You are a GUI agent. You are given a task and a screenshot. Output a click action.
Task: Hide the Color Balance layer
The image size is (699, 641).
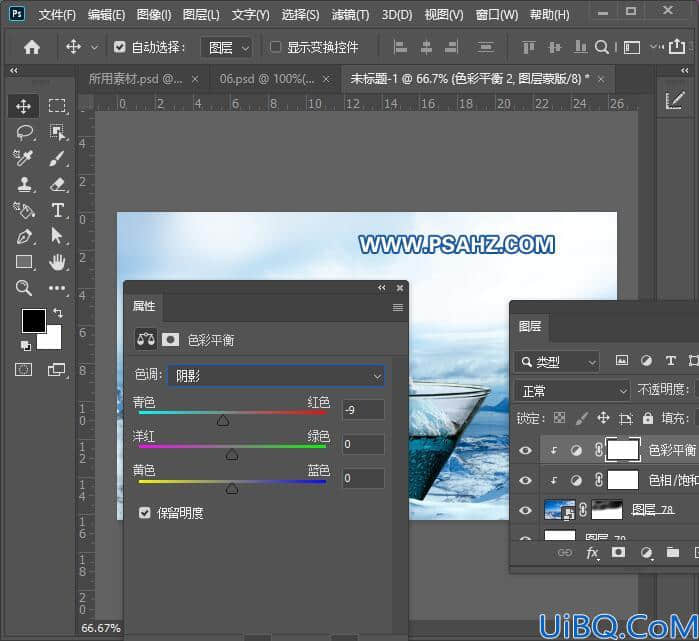coord(525,450)
